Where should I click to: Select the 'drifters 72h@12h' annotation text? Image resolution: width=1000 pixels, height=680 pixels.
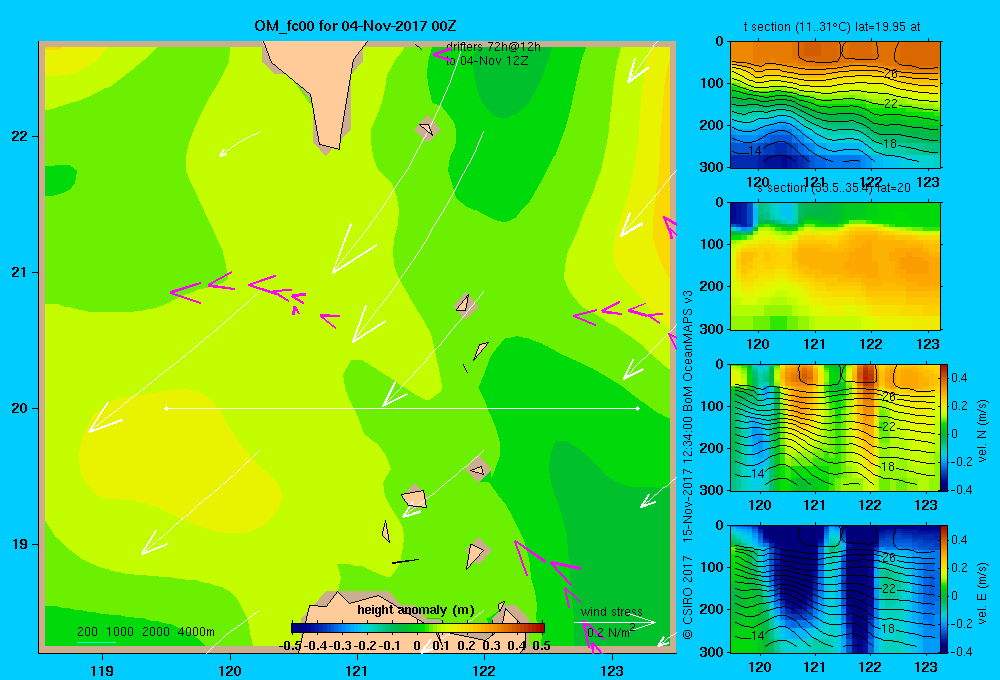click(493, 47)
